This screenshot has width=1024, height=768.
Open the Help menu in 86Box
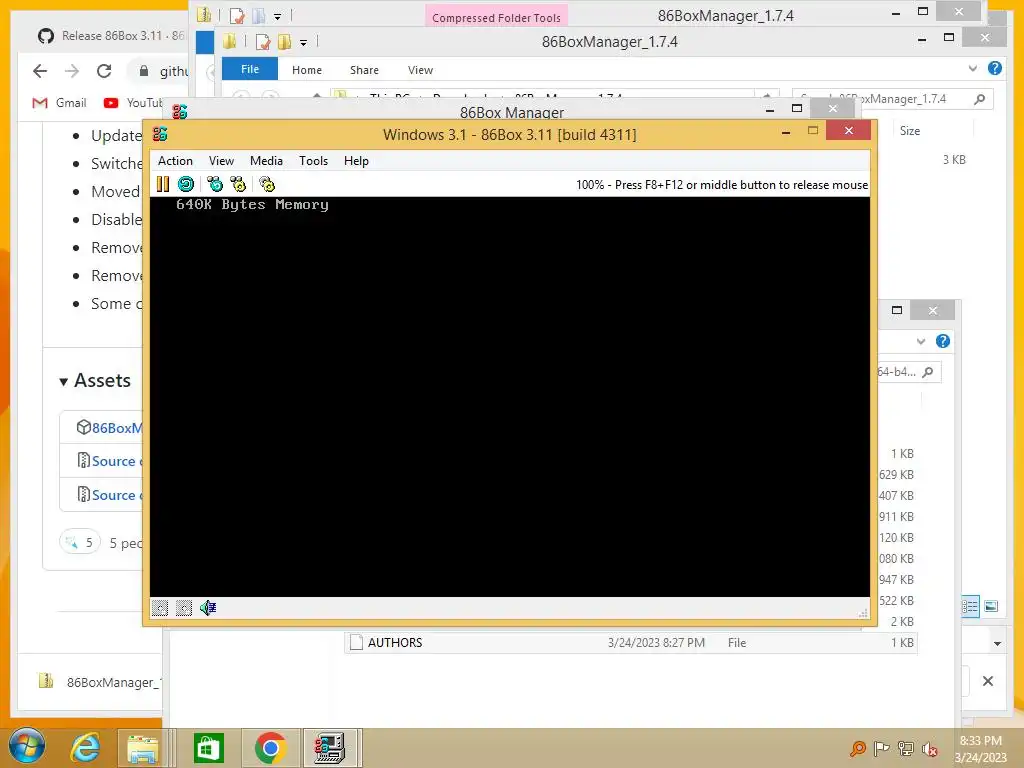tap(357, 161)
